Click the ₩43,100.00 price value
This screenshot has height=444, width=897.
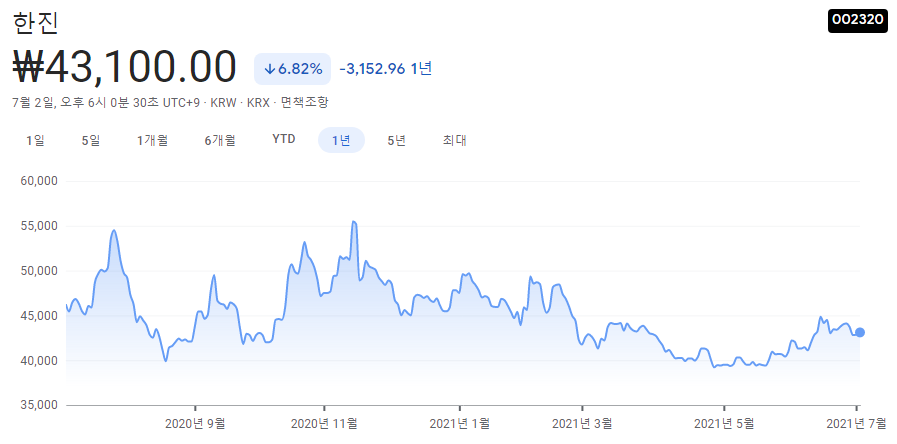tap(124, 68)
